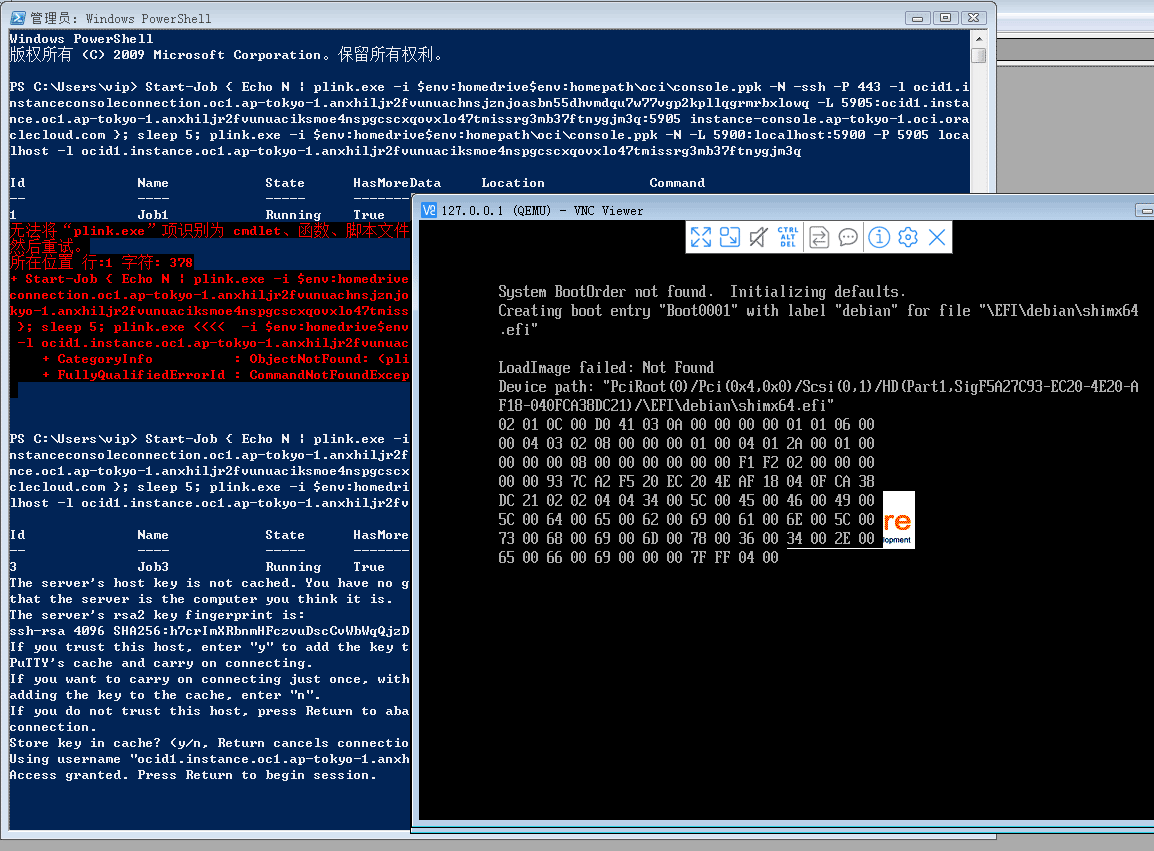Click the muted speaker icon in VNC toolbar
Image resolution: width=1154 pixels, height=851 pixels.
coord(758,237)
